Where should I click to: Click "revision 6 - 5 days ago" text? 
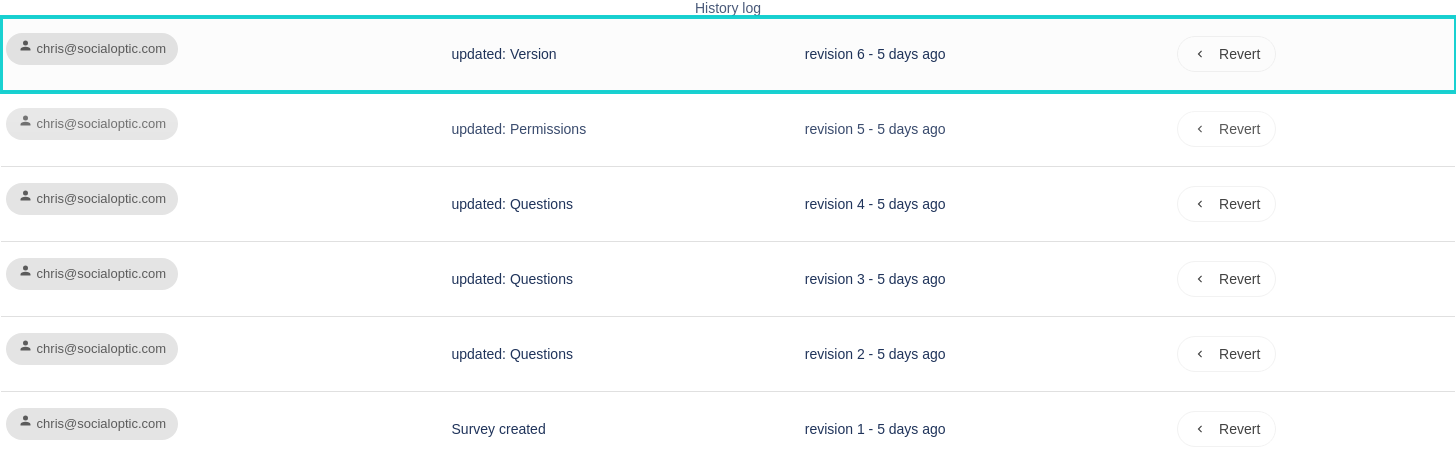875,54
